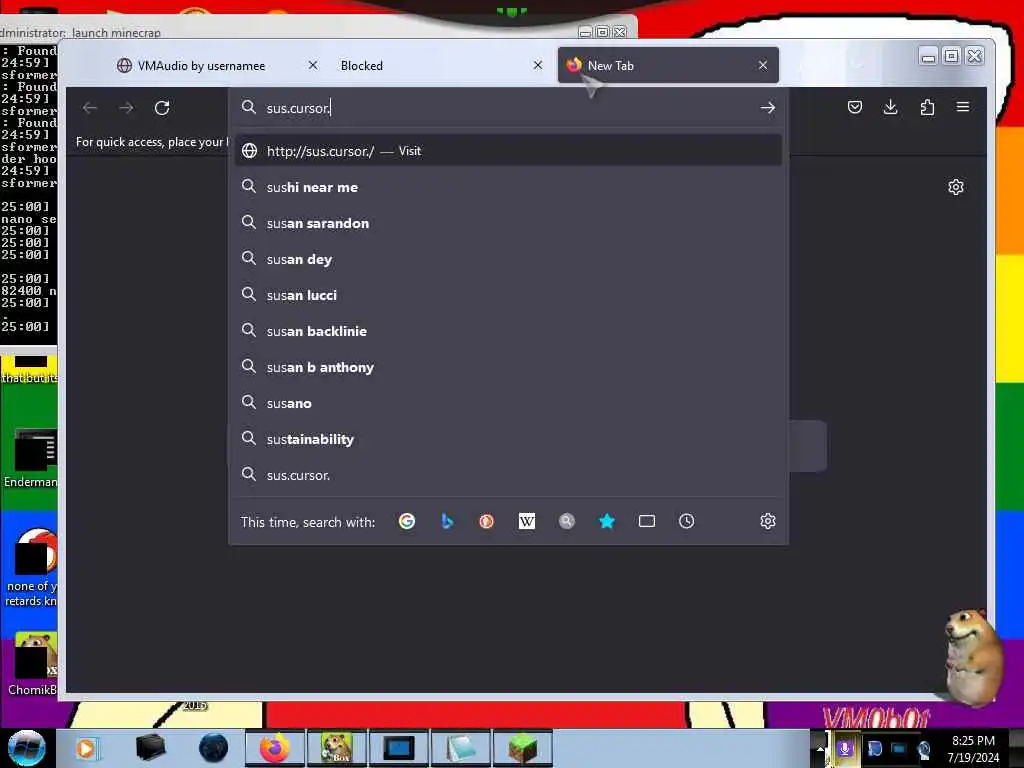Open the Downloads panel icon

[890, 107]
